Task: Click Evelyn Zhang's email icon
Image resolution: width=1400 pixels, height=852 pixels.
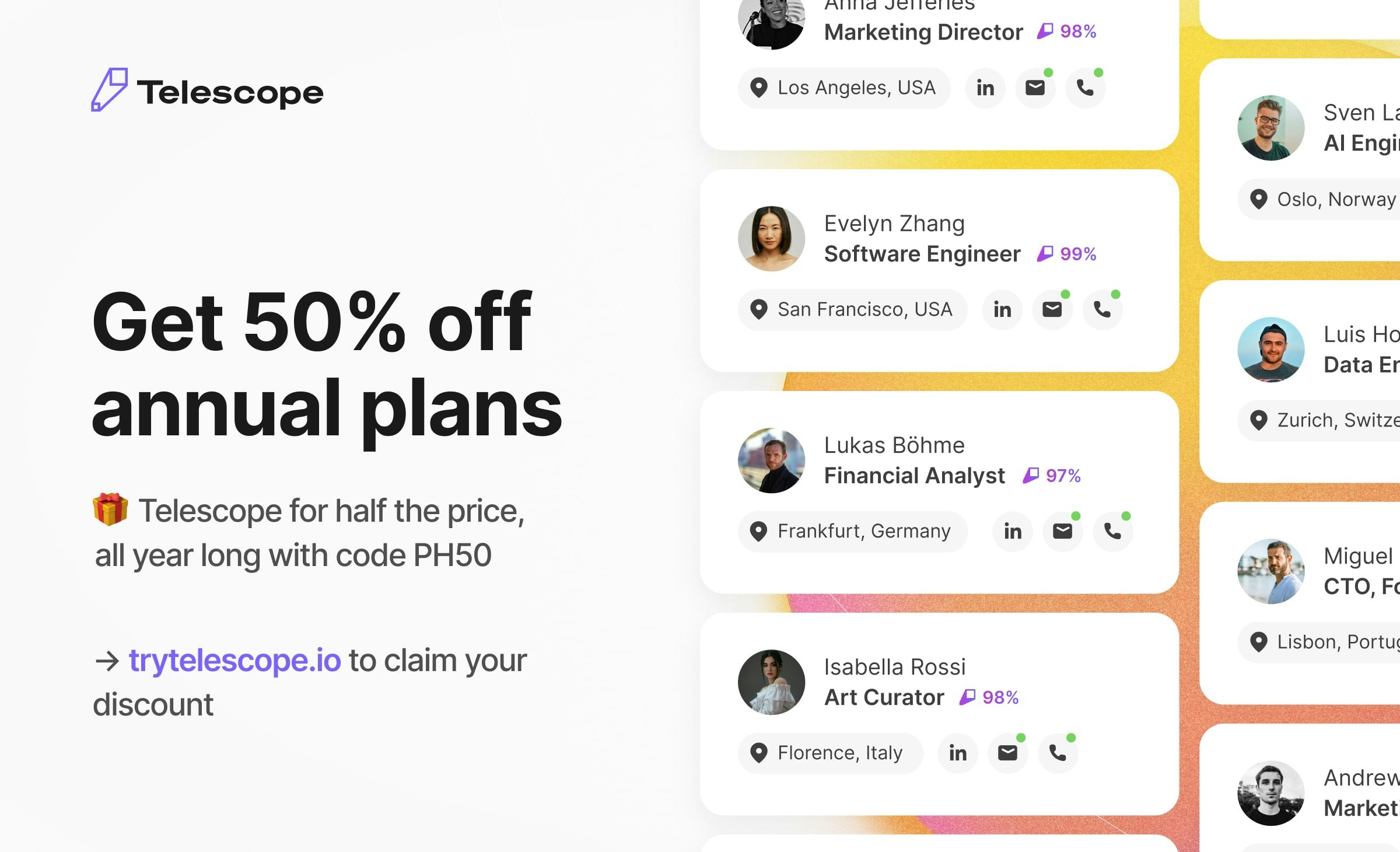Action: (x=1052, y=309)
